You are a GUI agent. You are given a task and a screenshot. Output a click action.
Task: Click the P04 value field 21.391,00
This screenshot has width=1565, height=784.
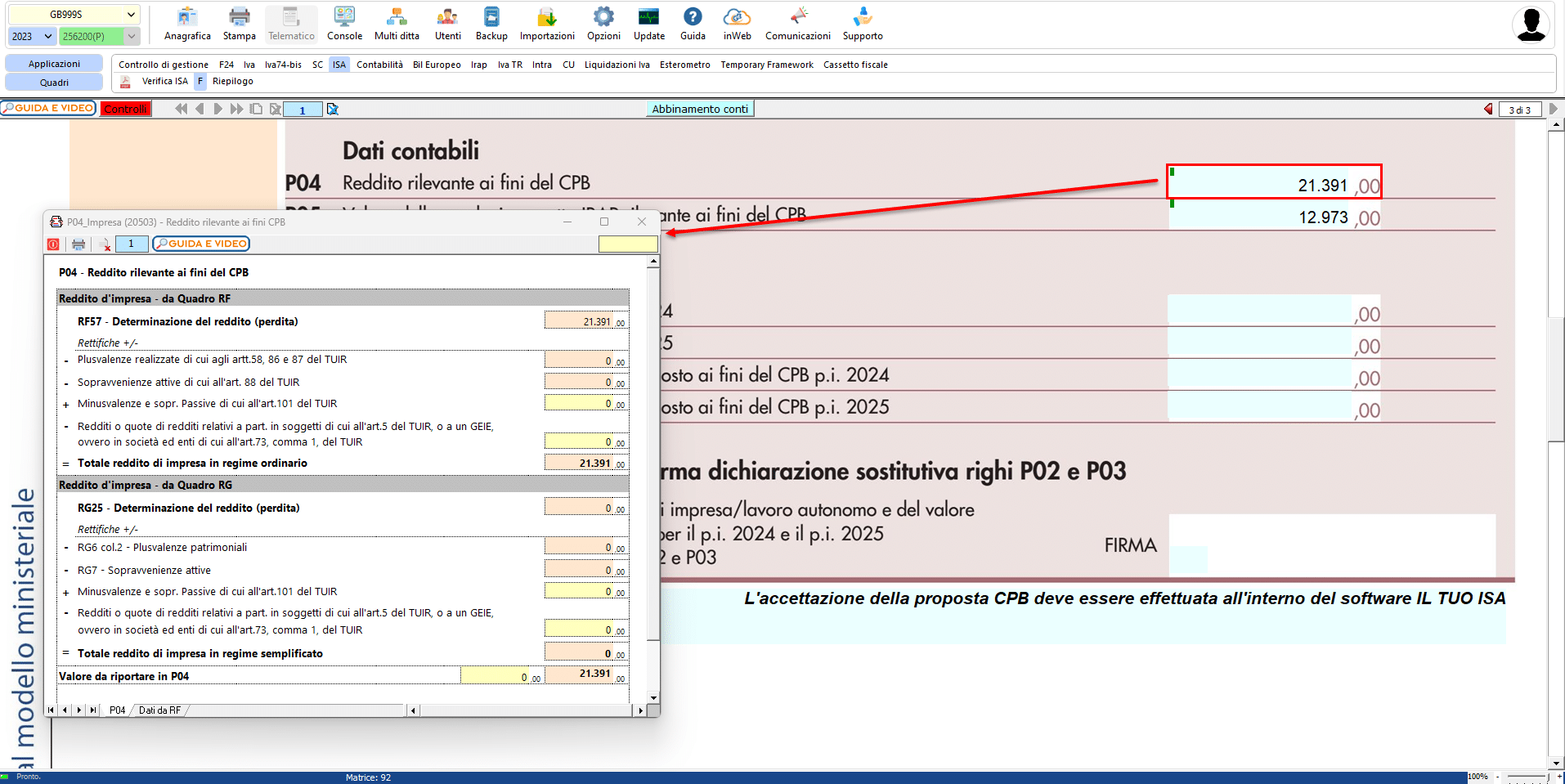pos(1274,181)
